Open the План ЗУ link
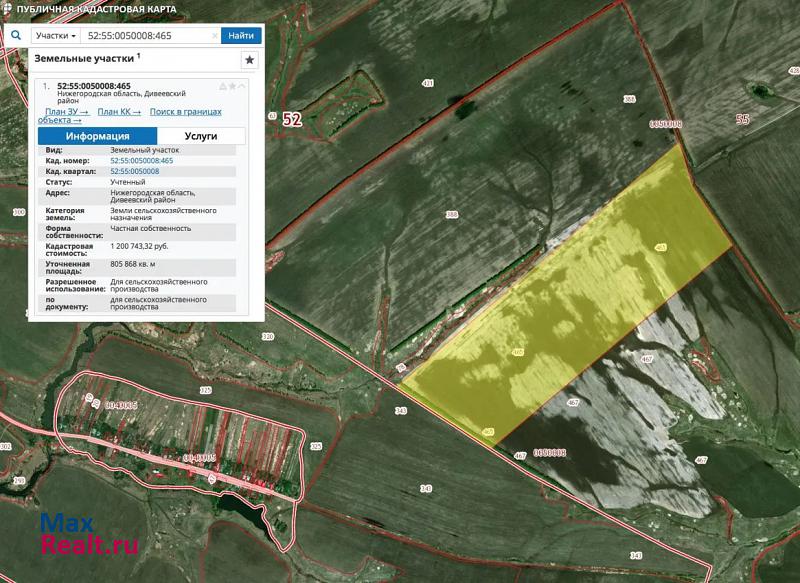800x583 pixels. click(66, 112)
